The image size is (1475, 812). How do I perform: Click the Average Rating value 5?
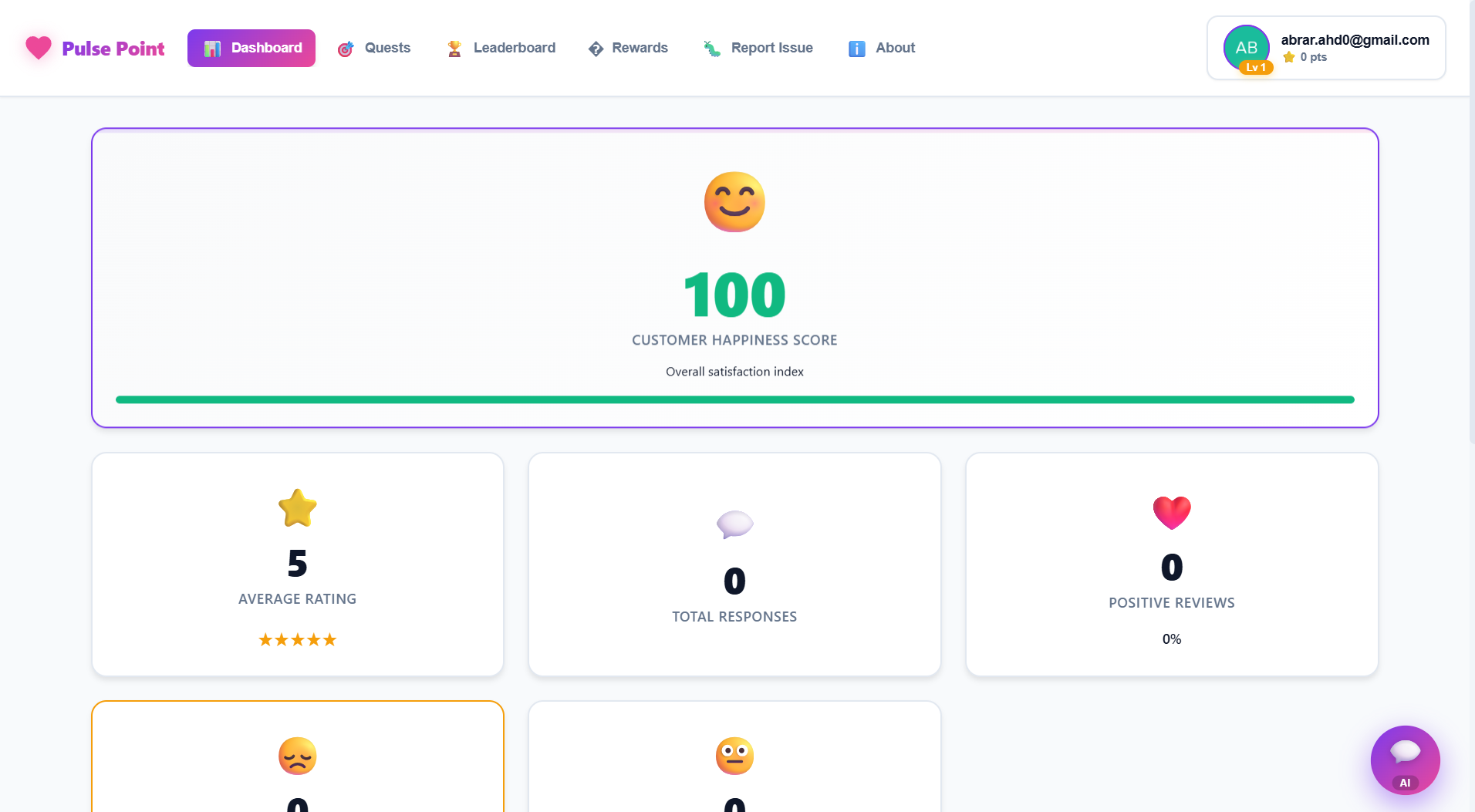298,564
